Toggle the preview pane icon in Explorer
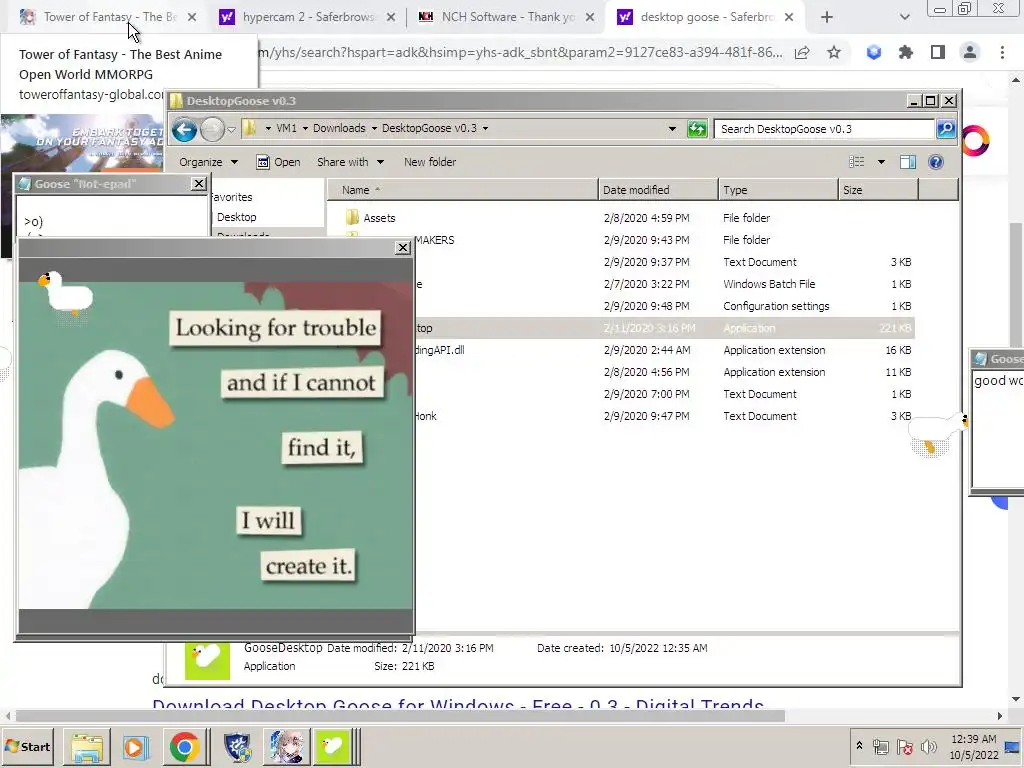The height and width of the screenshot is (768, 1024). tap(908, 162)
